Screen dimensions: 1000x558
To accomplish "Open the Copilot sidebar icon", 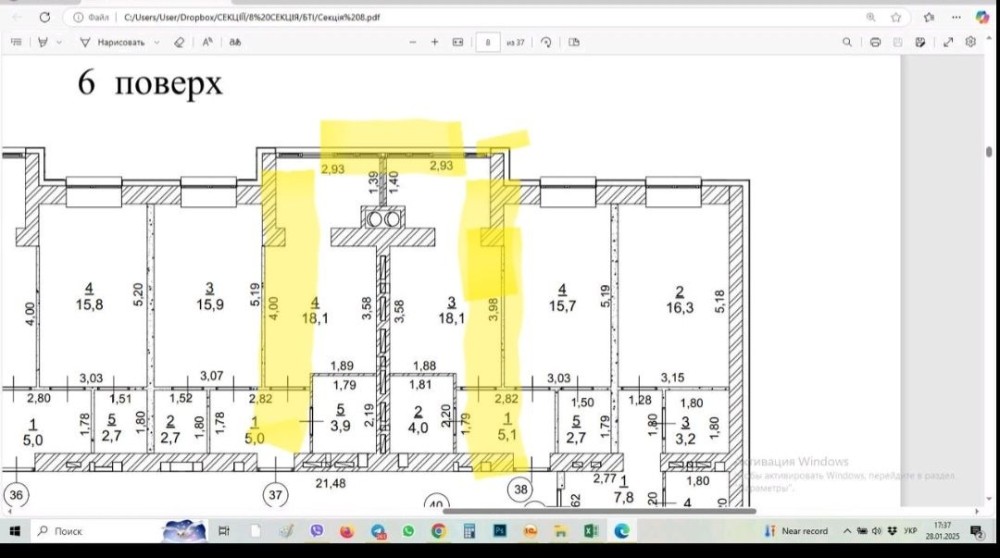I will point(982,17).
